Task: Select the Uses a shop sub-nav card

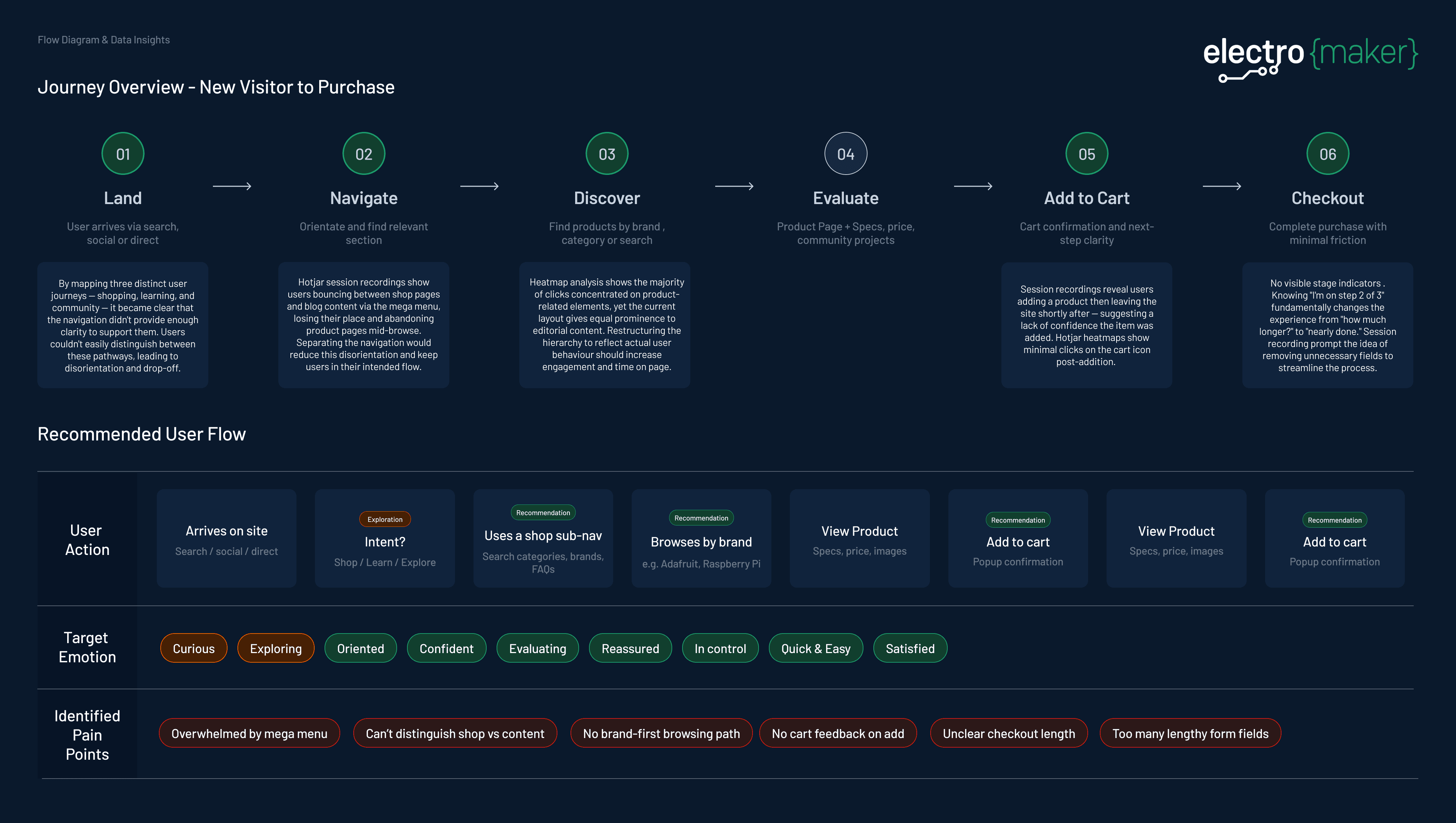Action: click(542, 538)
